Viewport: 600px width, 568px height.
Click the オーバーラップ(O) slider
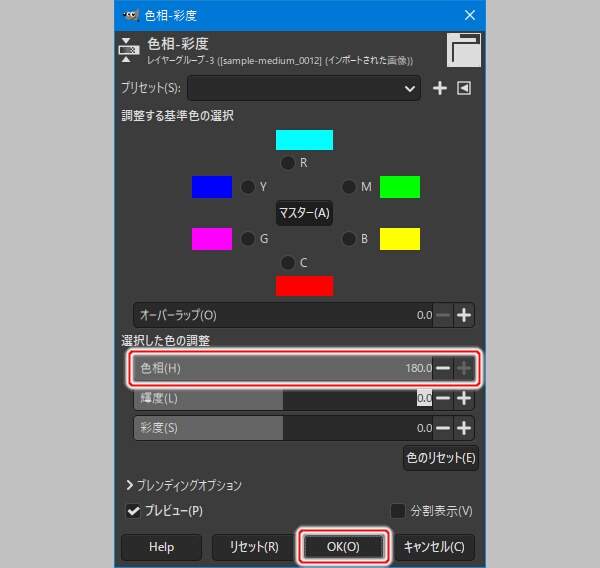283,315
